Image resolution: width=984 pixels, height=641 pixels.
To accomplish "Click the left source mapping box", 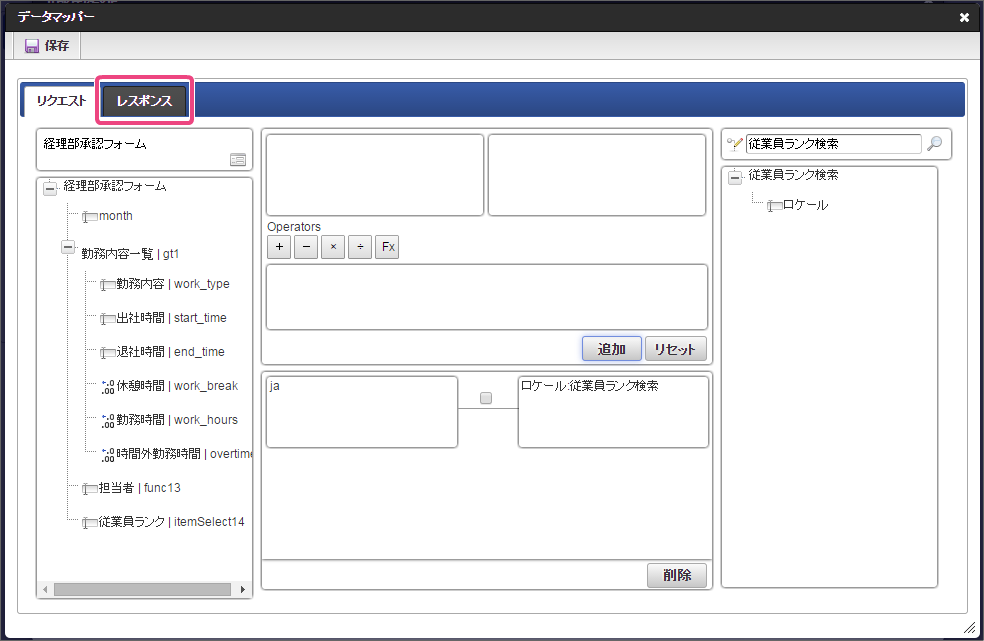I will point(375,175).
